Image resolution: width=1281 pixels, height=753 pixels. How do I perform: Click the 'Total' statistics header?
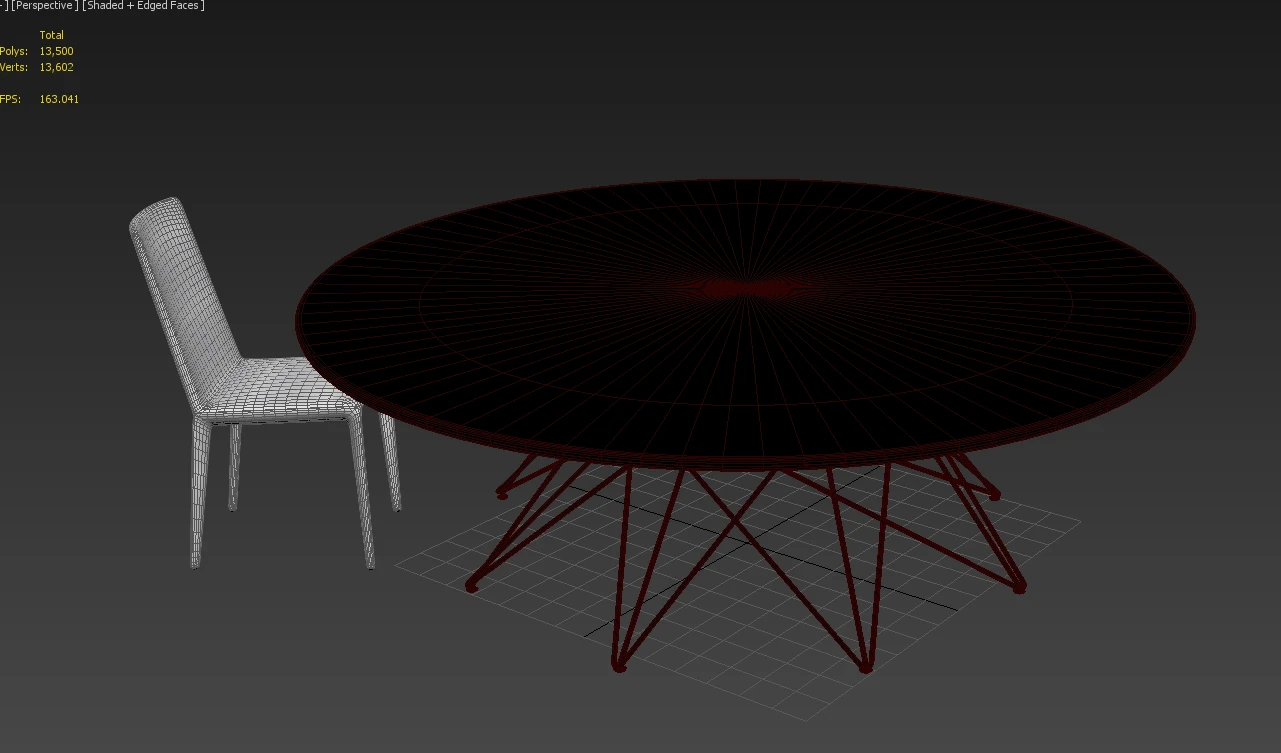tap(52, 35)
